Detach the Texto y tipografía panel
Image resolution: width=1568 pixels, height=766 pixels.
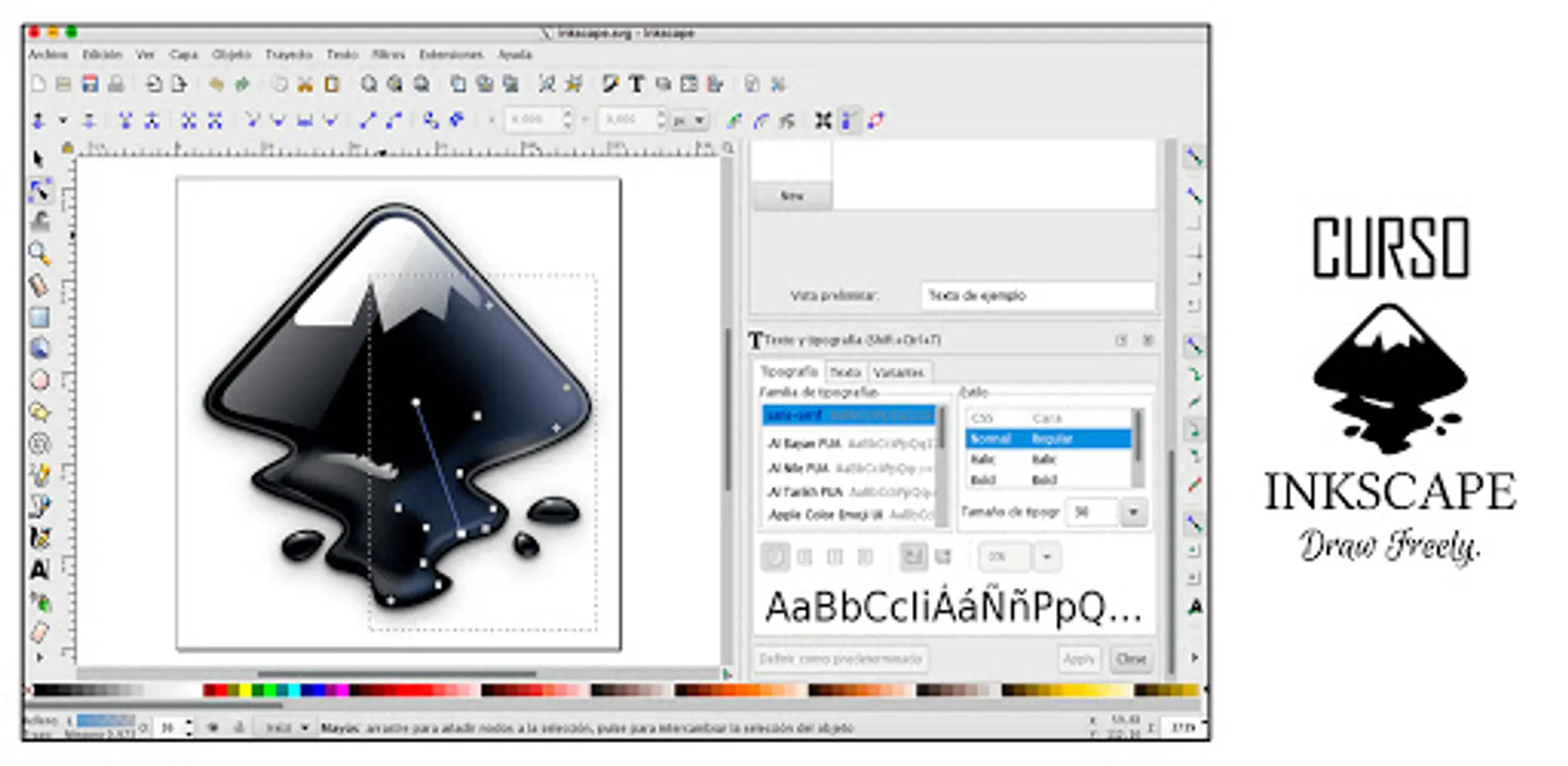(1121, 340)
